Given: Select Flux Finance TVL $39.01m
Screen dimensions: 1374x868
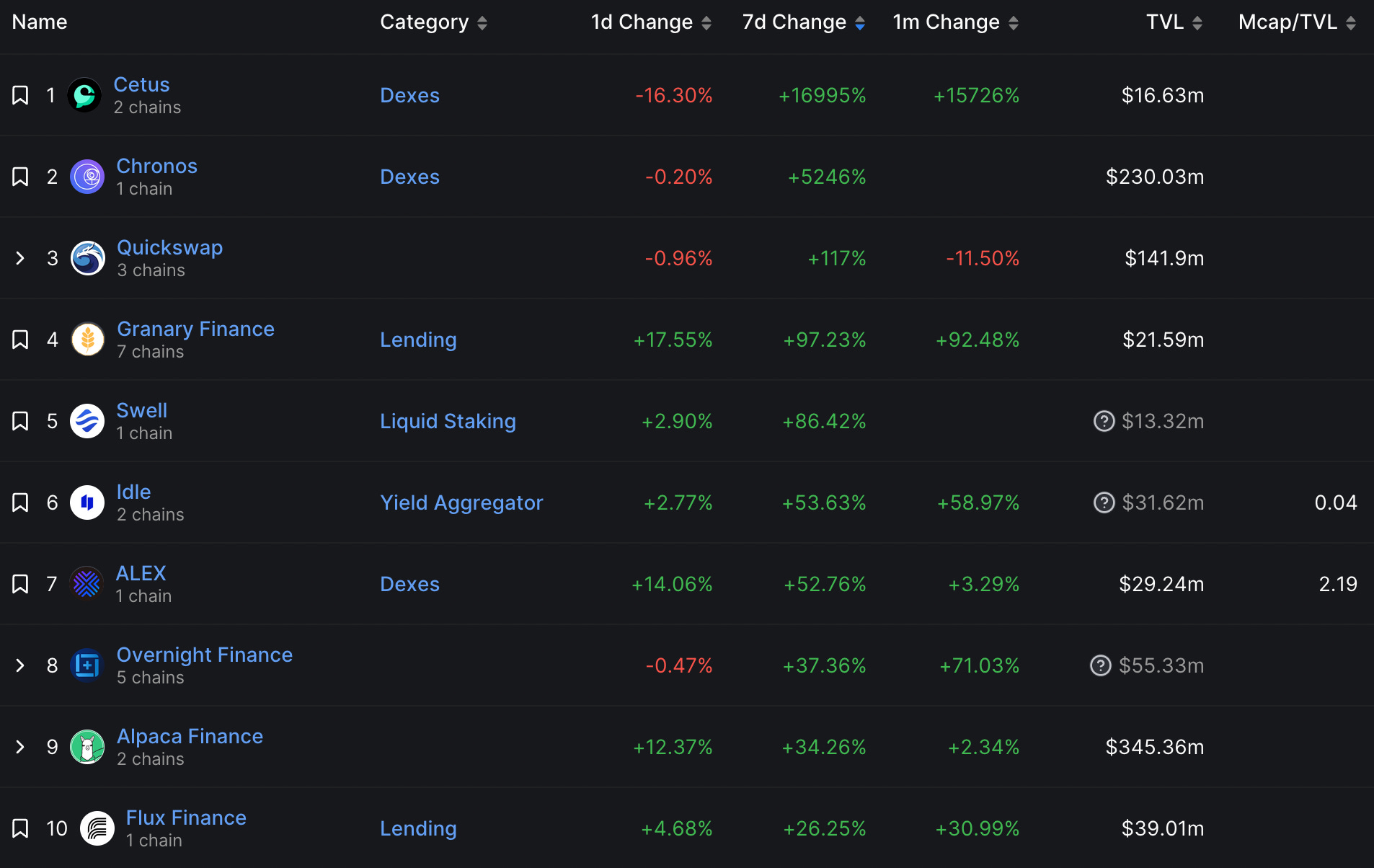Looking at the screenshot, I should pyautogui.click(x=1163, y=828).
